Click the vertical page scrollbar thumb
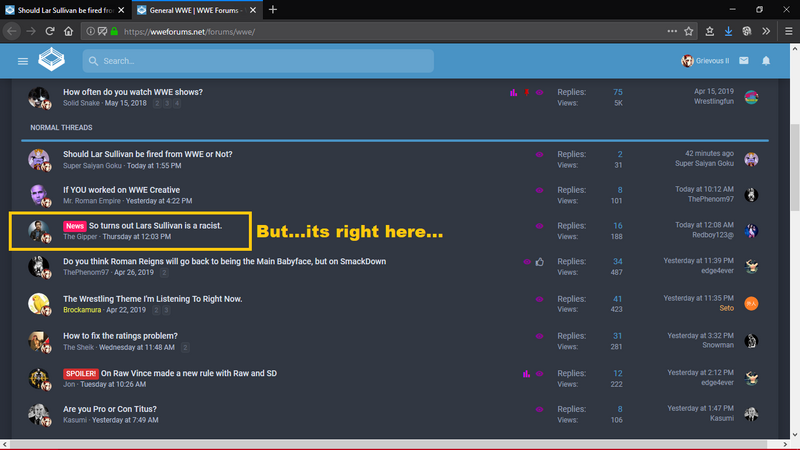800x450 pixels. pyautogui.click(x=795, y=166)
